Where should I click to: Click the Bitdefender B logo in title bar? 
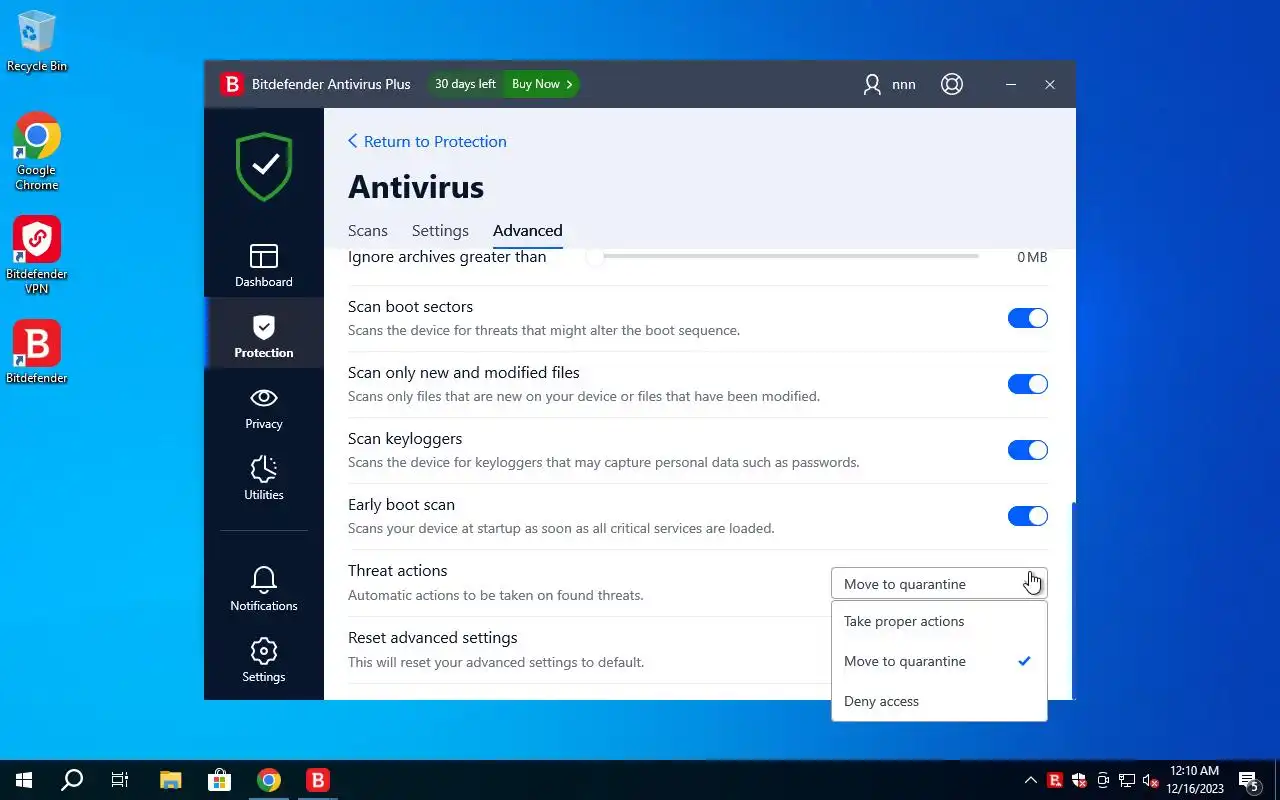pos(232,84)
